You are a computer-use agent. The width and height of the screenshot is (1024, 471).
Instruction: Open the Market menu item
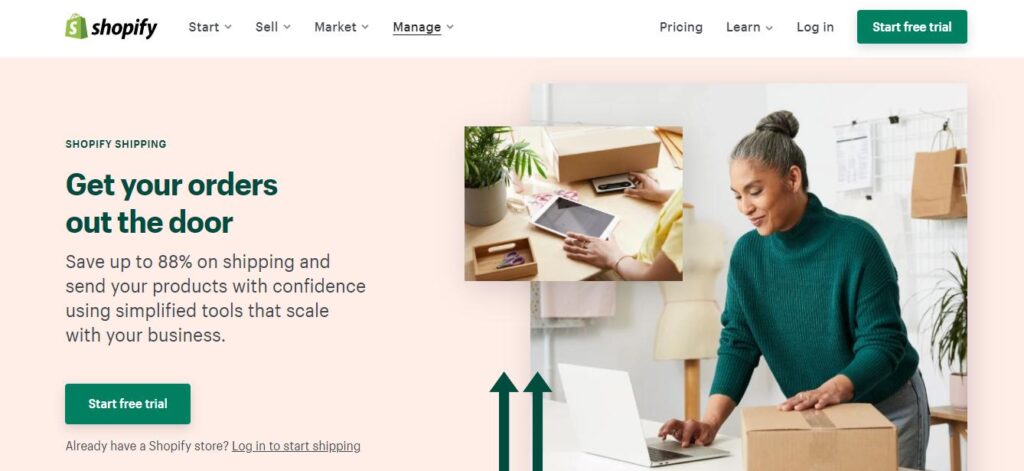coord(336,27)
